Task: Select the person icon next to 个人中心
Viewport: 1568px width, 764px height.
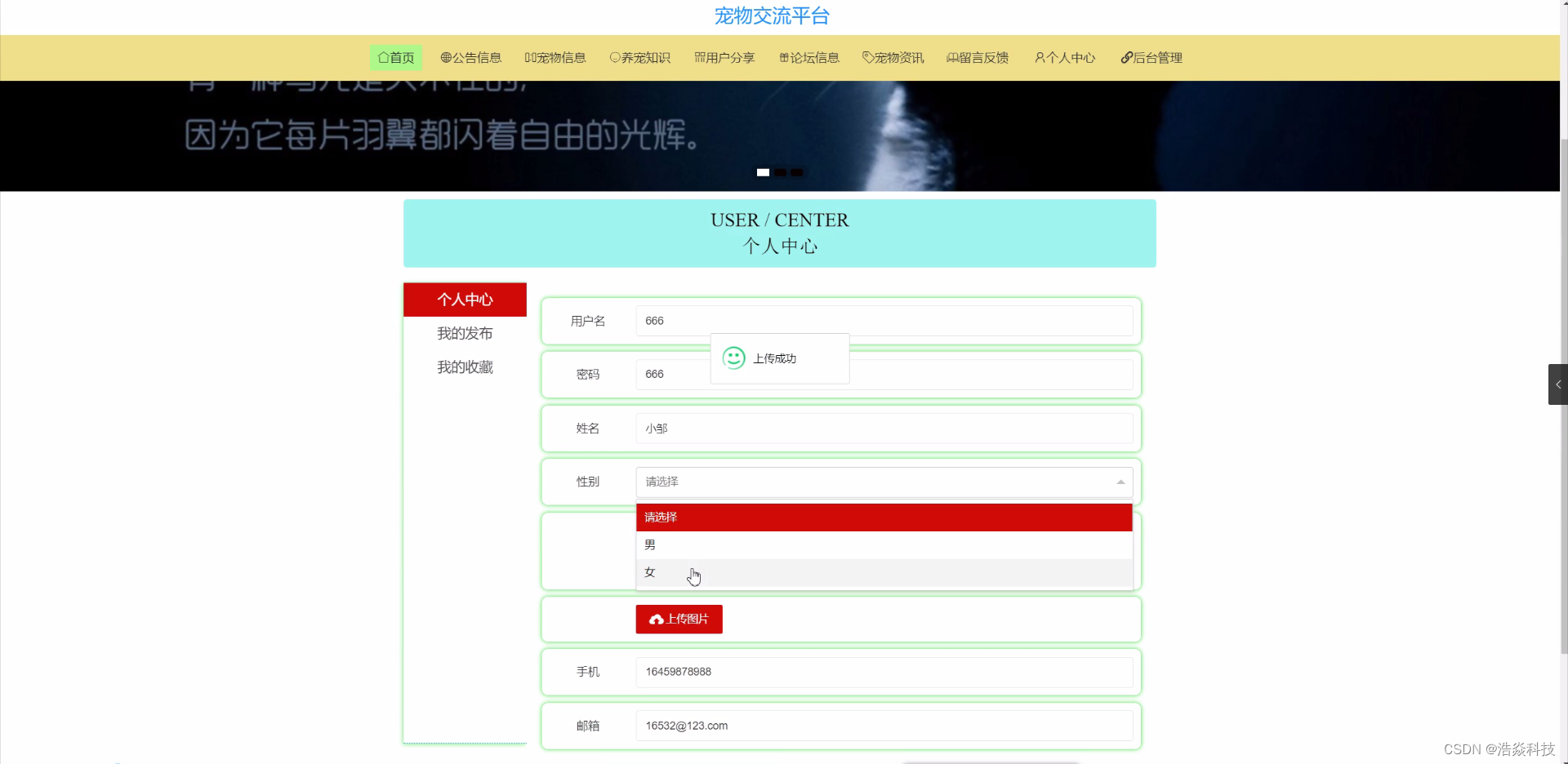Action: pyautogui.click(x=1040, y=57)
